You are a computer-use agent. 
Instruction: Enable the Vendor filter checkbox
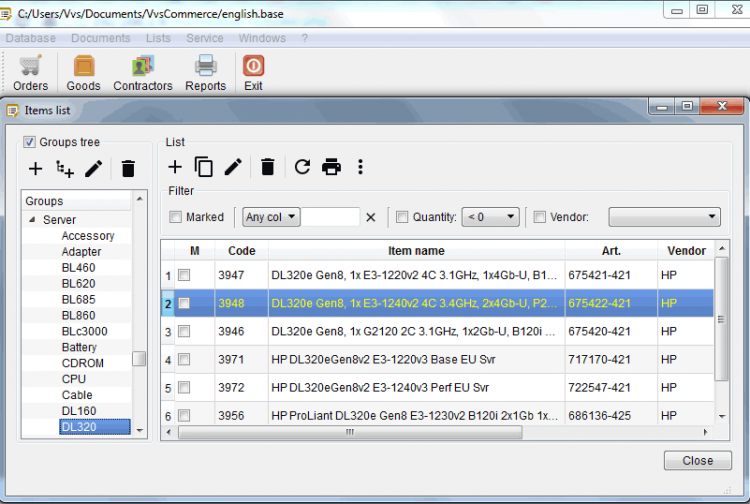point(540,217)
